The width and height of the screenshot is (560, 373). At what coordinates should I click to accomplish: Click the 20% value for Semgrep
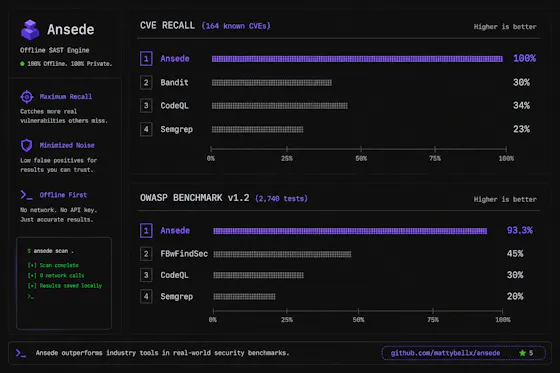click(515, 296)
